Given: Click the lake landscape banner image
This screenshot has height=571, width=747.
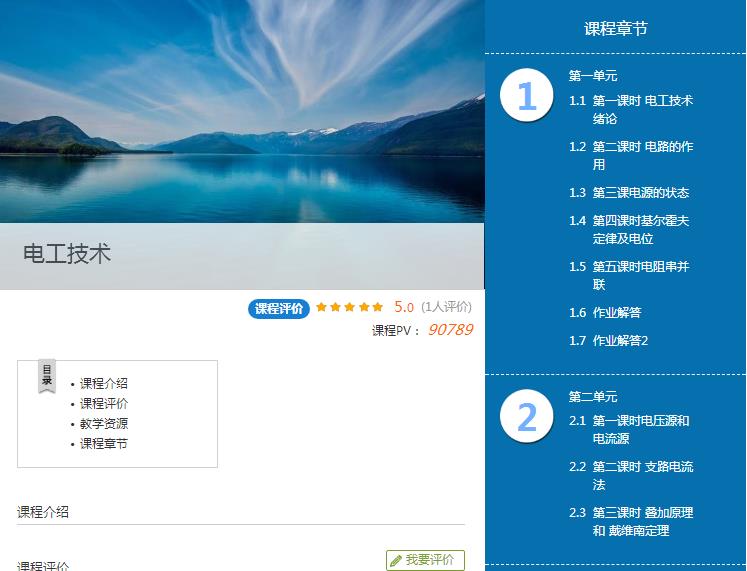Looking at the screenshot, I should point(242,111).
